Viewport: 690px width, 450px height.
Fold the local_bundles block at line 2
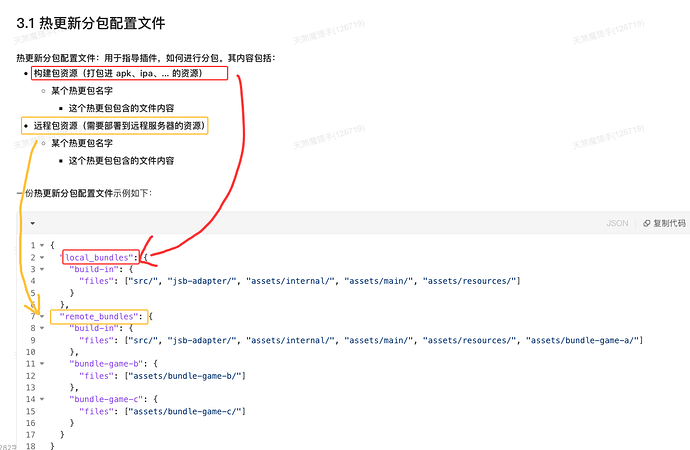coord(42,257)
